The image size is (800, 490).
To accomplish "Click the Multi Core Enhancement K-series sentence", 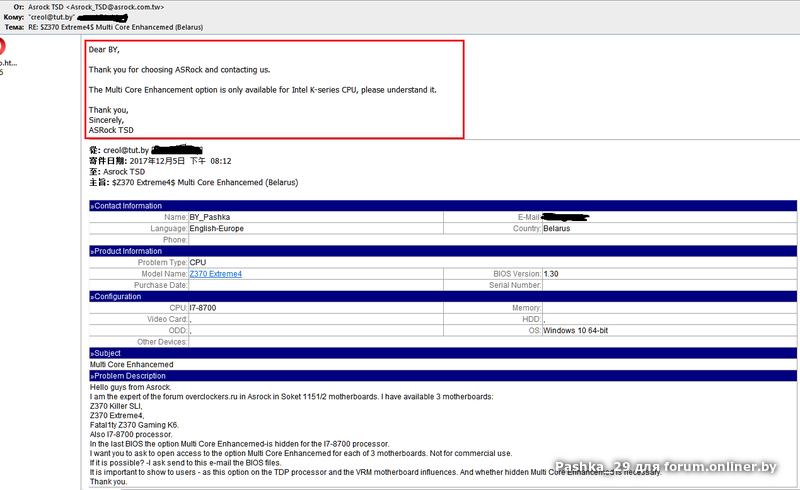I will pyautogui.click(x=262, y=90).
